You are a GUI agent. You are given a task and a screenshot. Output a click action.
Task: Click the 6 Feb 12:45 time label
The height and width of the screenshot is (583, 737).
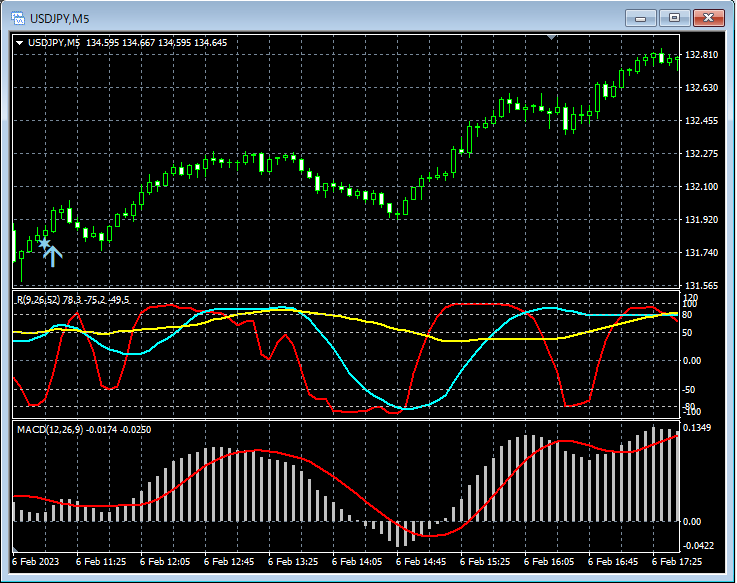(x=229, y=561)
